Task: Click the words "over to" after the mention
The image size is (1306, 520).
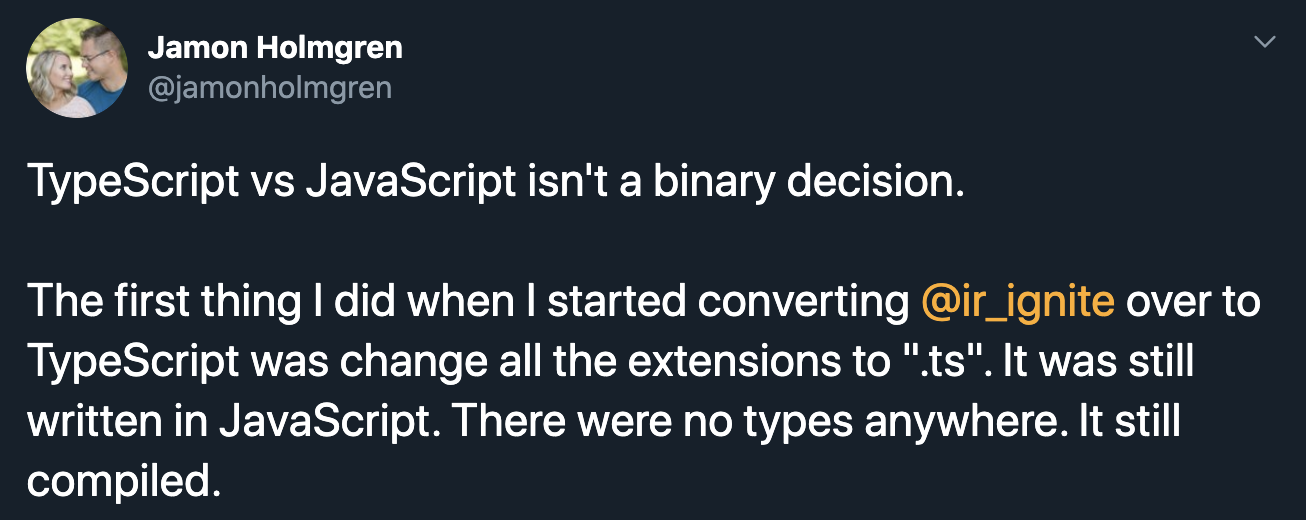Action: (1193, 303)
